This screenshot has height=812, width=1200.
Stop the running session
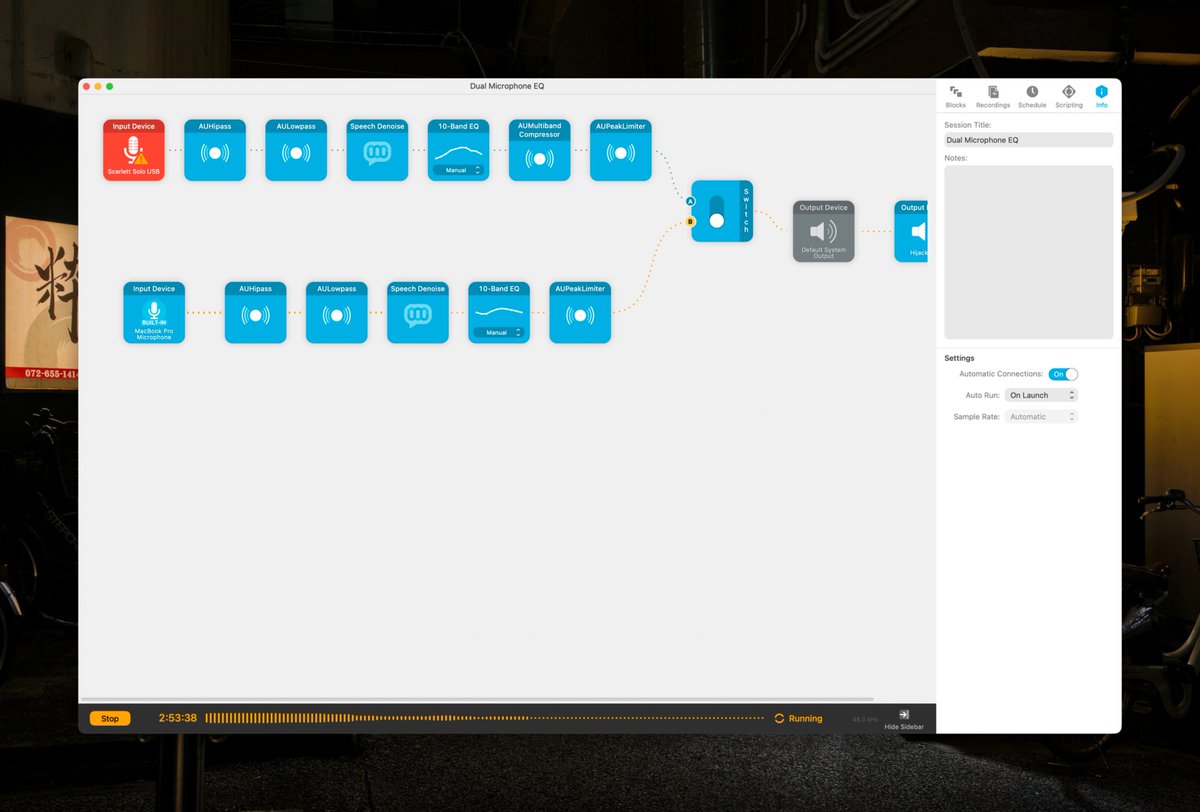pos(110,718)
